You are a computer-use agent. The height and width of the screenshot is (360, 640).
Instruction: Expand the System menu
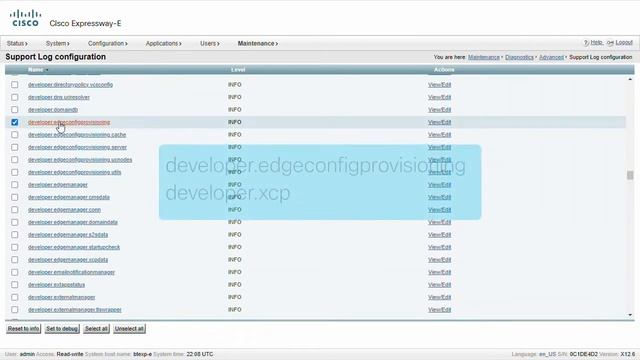[58, 43]
